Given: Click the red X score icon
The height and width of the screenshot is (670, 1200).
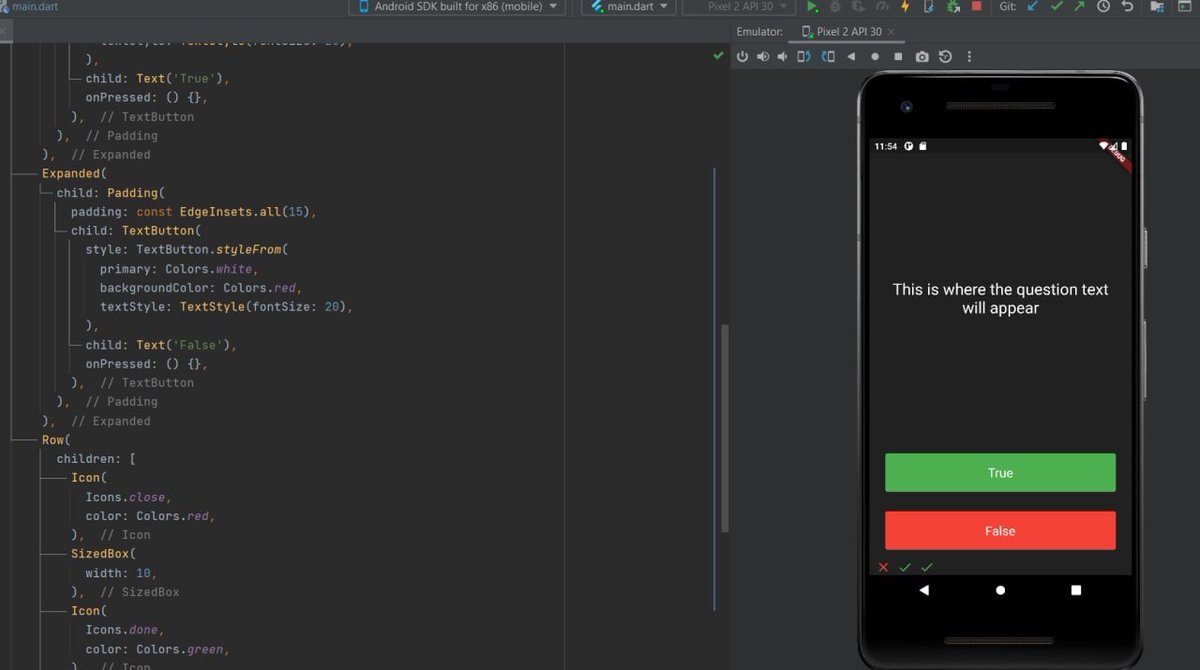Looking at the screenshot, I should coord(883,567).
